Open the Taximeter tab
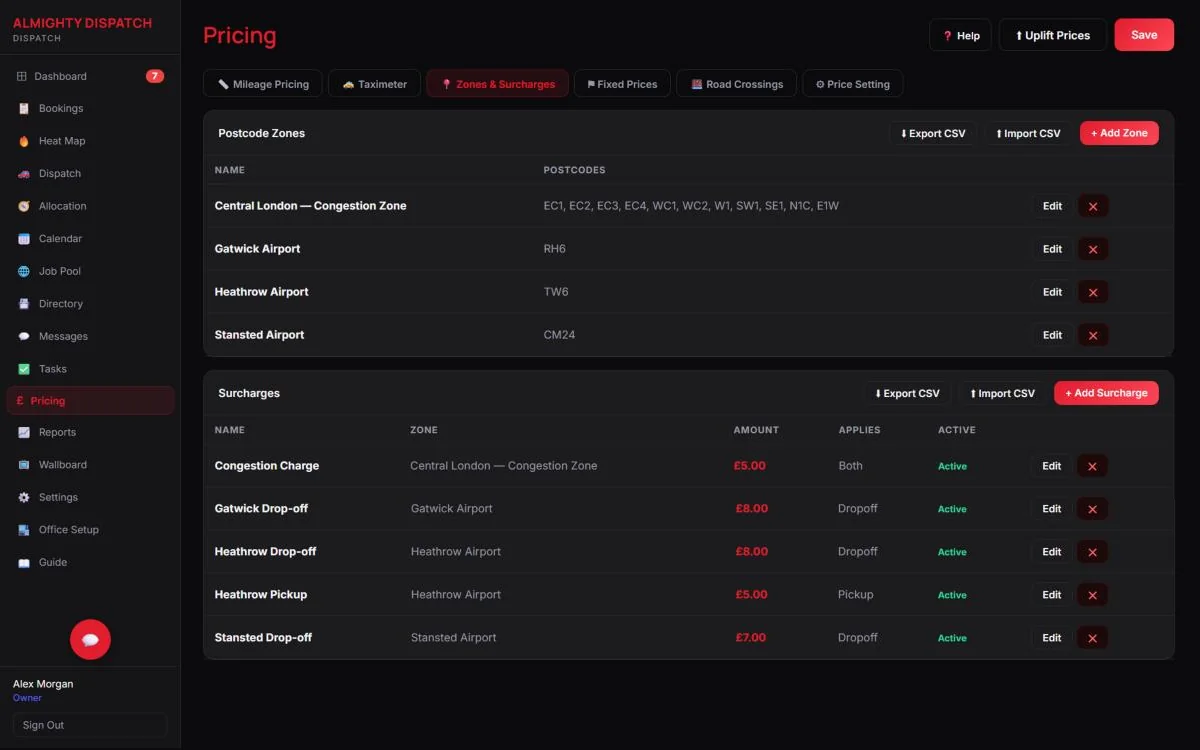 click(374, 84)
